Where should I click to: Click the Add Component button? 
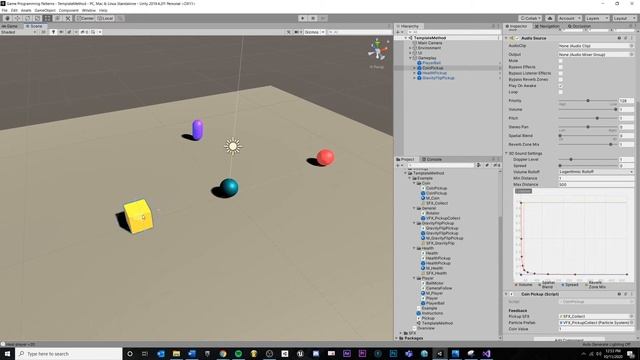[x=569, y=340]
